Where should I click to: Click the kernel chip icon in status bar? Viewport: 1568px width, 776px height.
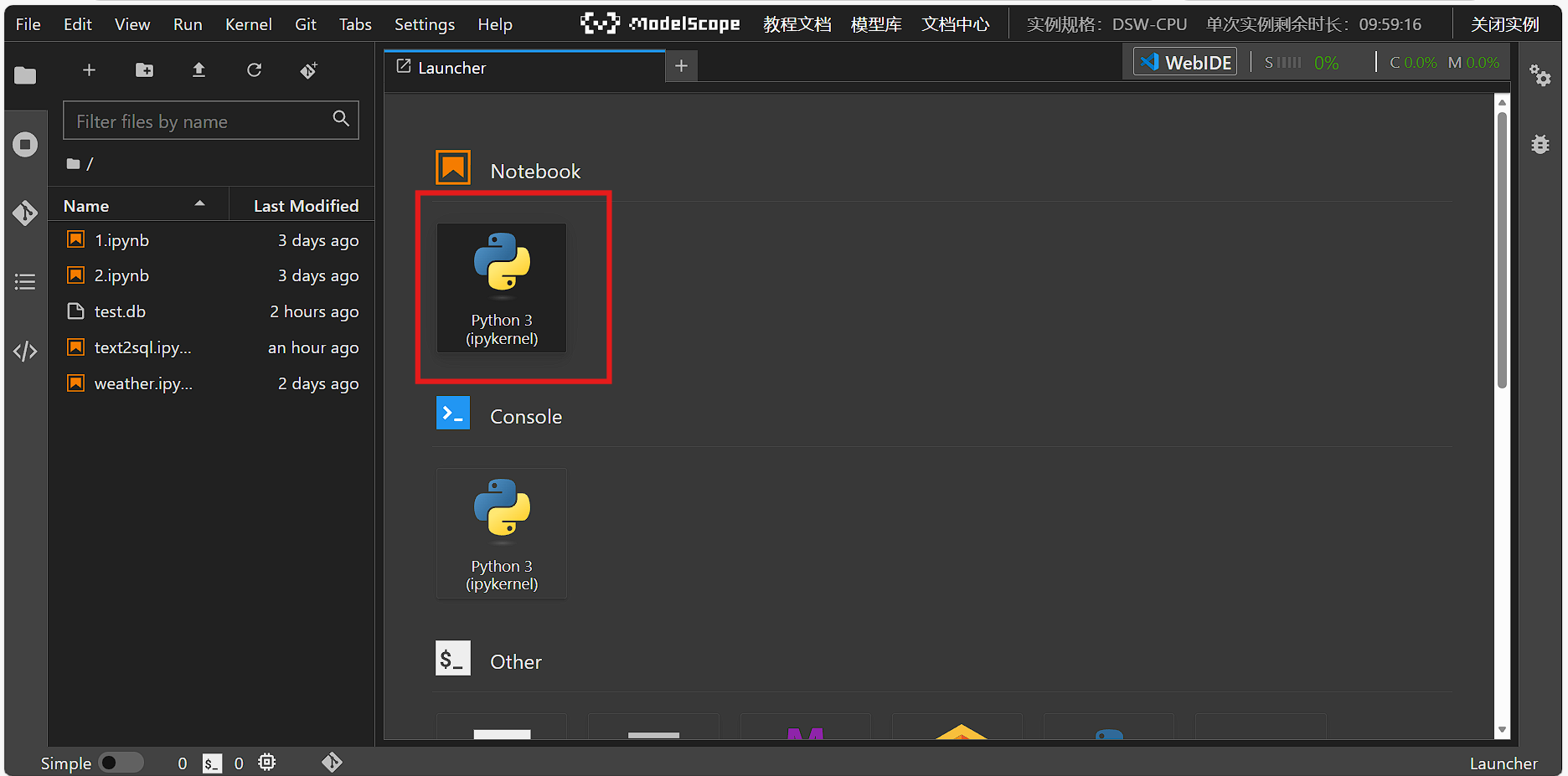(266, 763)
